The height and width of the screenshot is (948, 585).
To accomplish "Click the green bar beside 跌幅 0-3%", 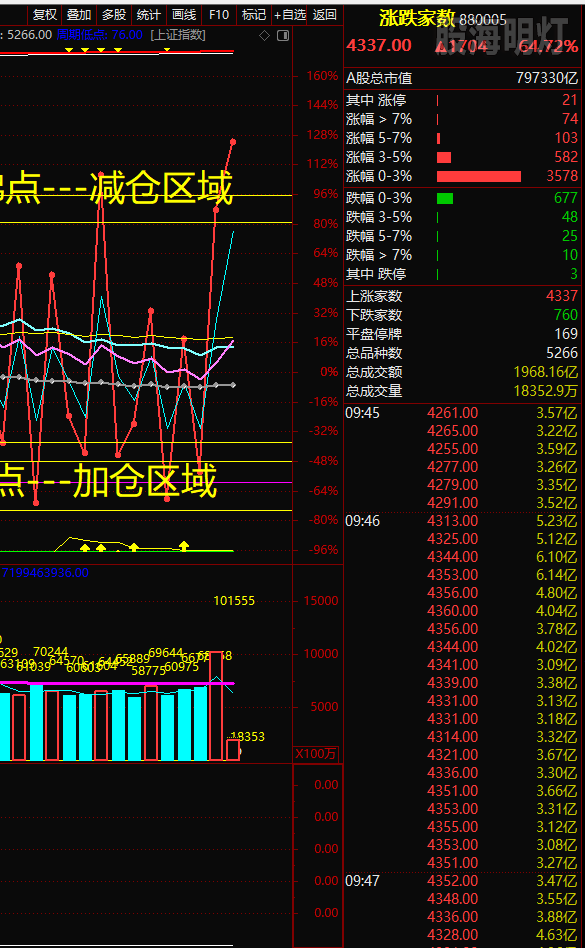I will (x=445, y=198).
